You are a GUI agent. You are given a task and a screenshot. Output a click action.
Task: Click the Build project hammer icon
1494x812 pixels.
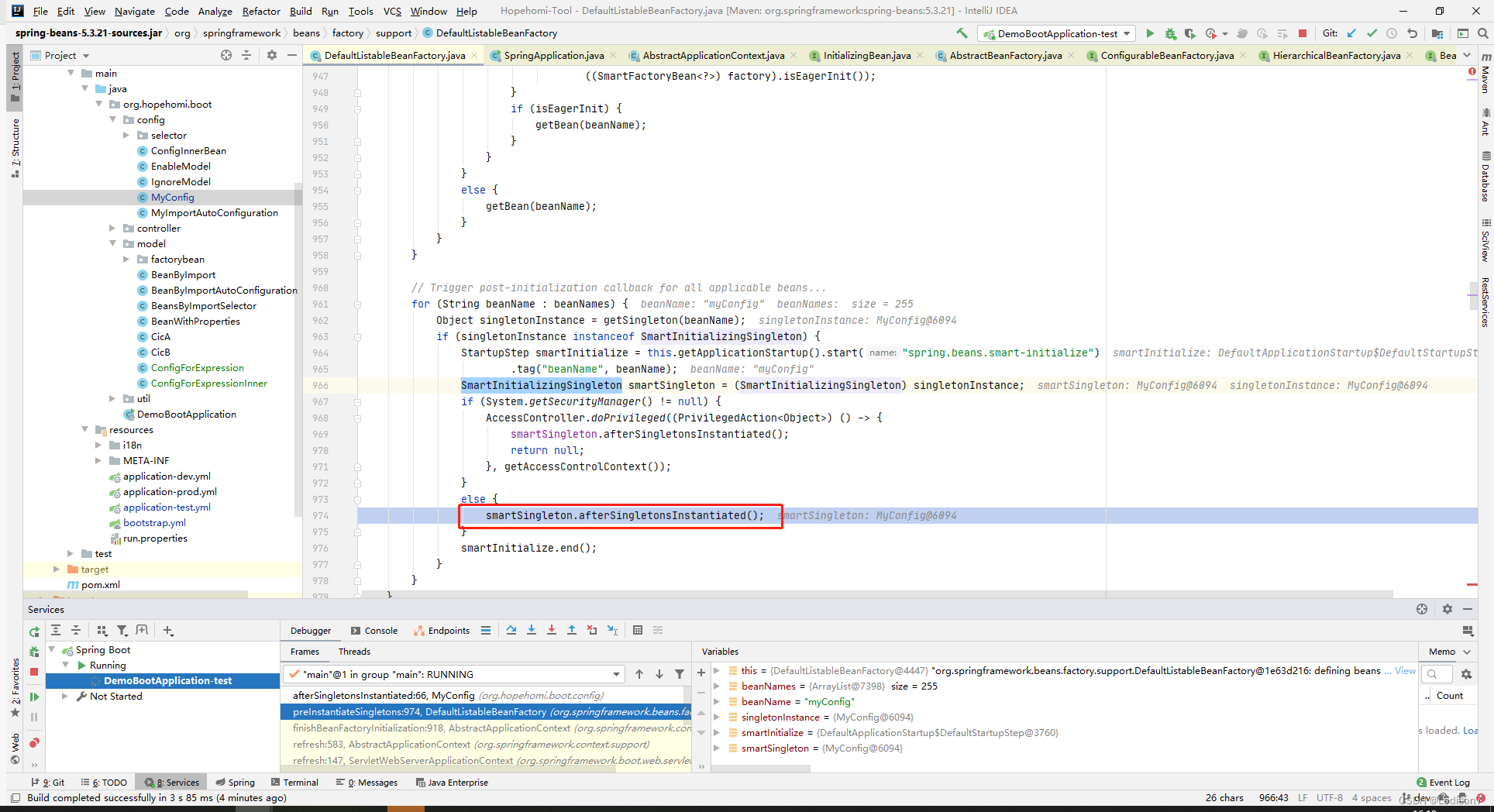click(x=962, y=33)
